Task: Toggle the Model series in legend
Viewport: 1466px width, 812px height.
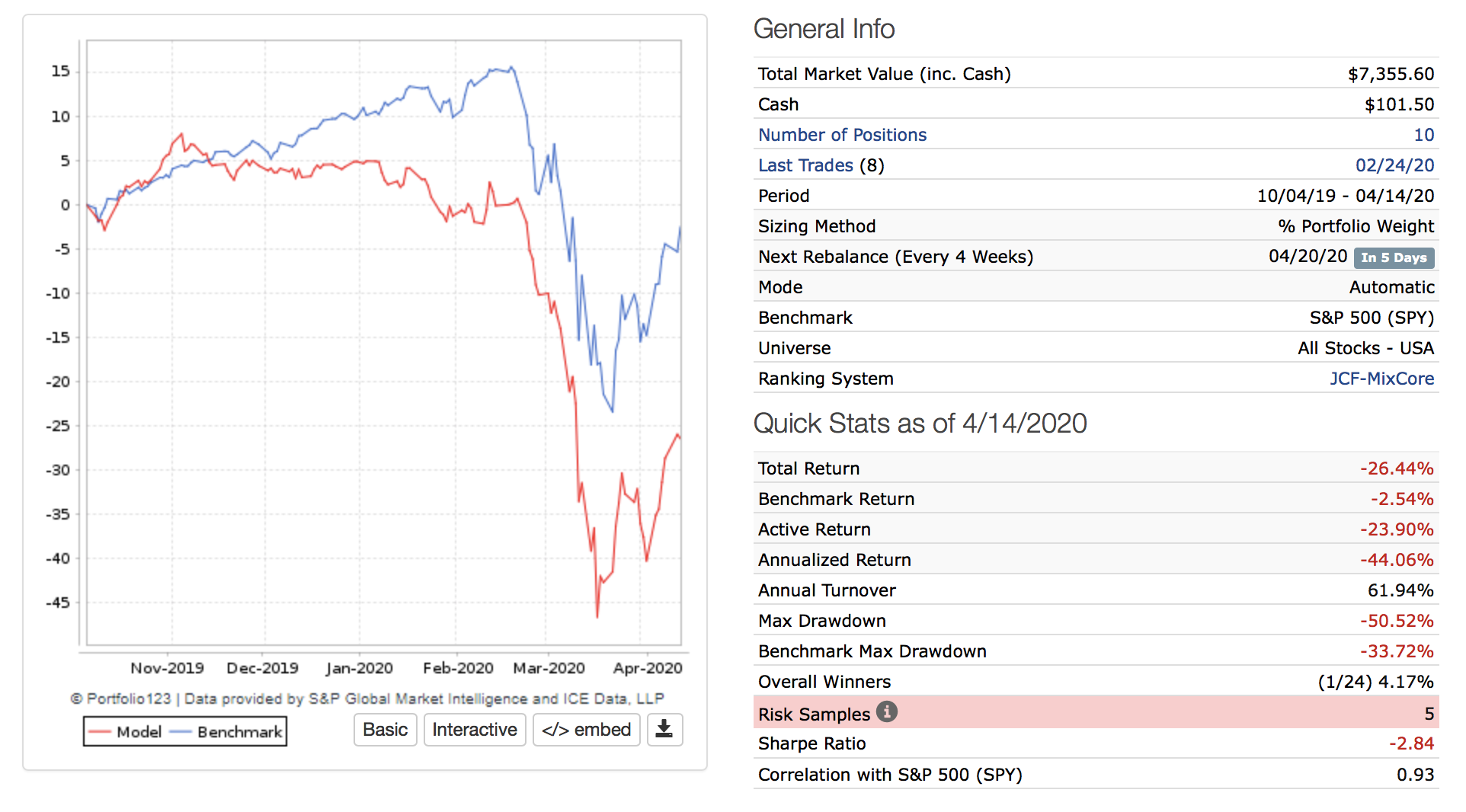Action: click(139, 732)
